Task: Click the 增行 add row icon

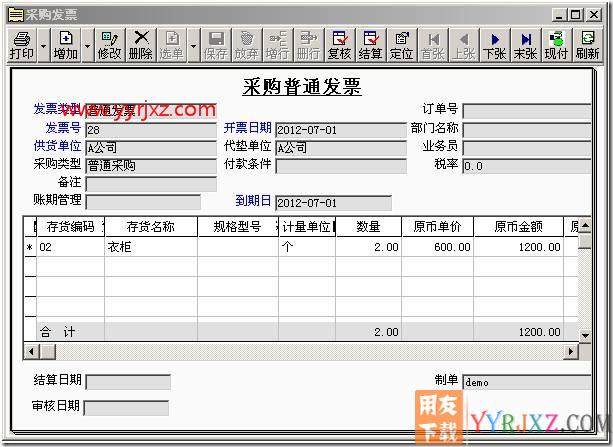Action: (278, 45)
